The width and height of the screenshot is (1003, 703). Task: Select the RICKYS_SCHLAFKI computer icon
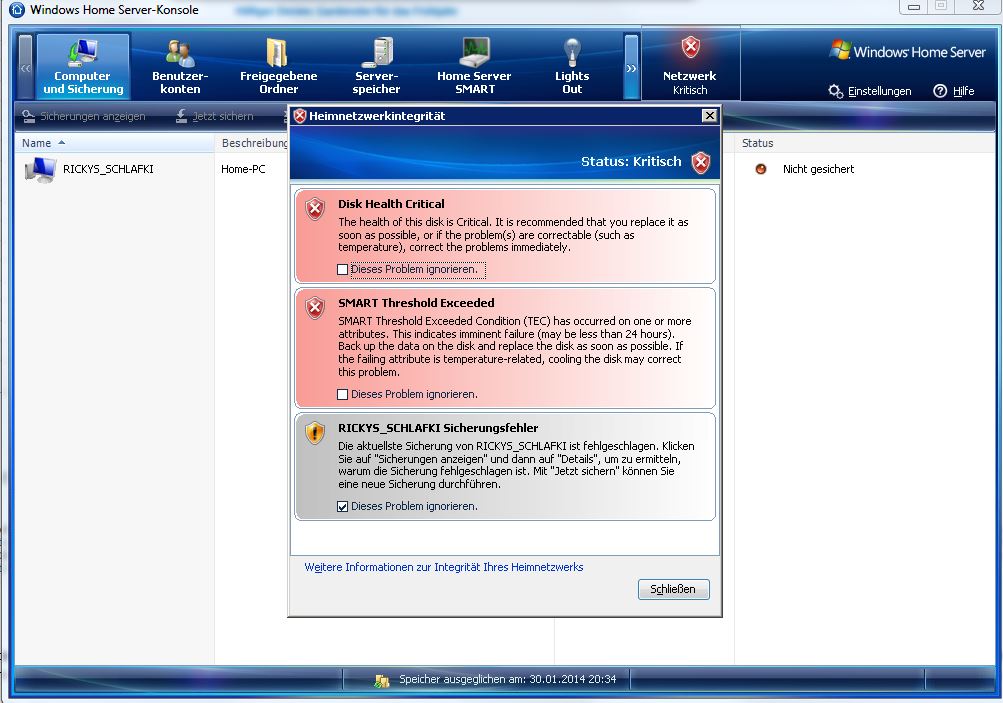(x=40, y=170)
